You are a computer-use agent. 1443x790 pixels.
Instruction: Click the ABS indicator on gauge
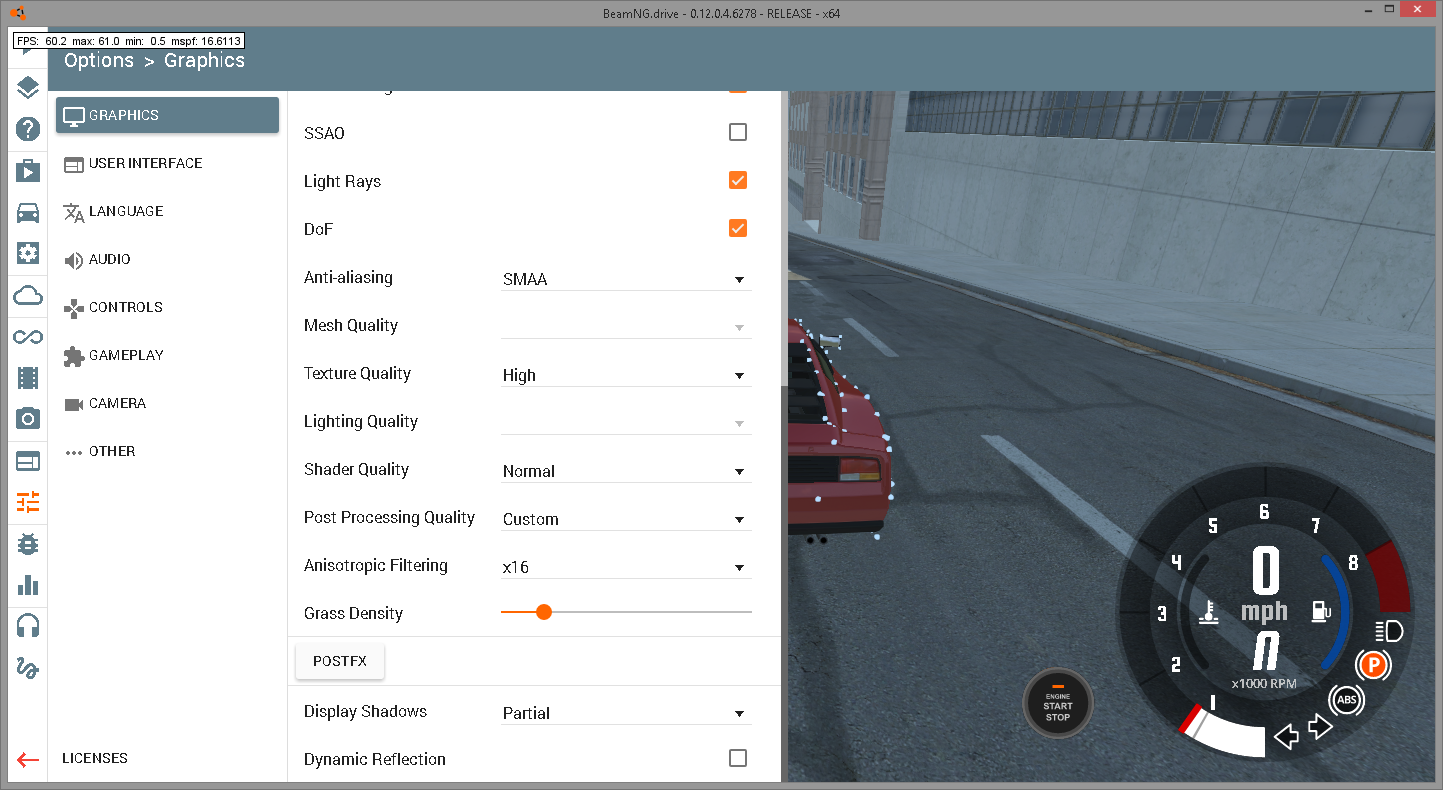click(x=1346, y=701)
